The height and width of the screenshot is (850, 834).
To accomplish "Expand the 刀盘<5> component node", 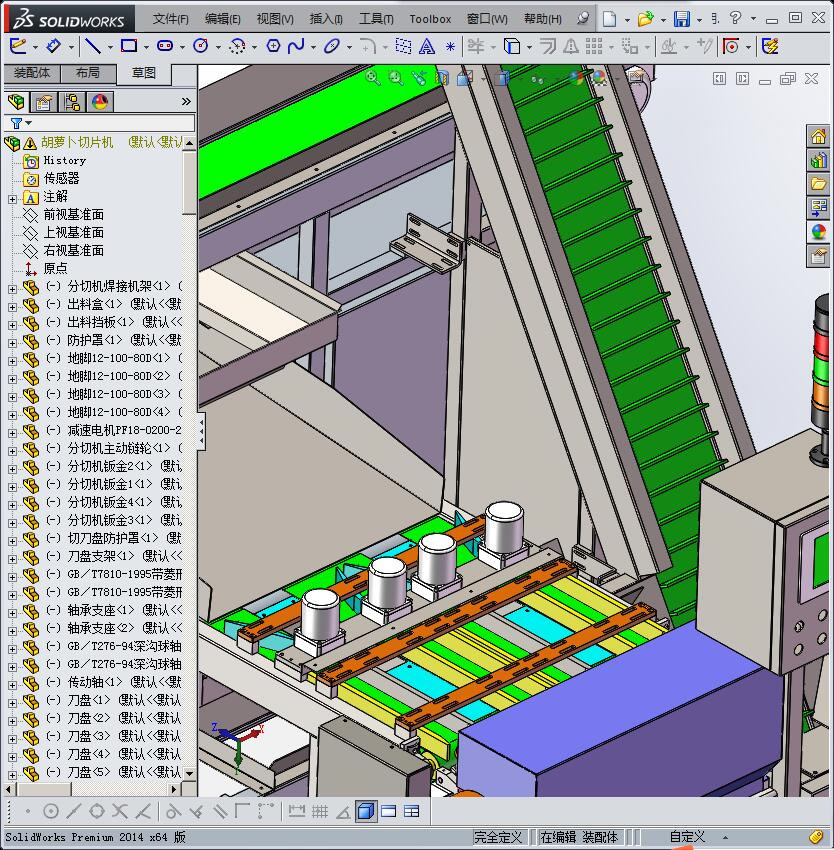I will [x=12, y=775].
